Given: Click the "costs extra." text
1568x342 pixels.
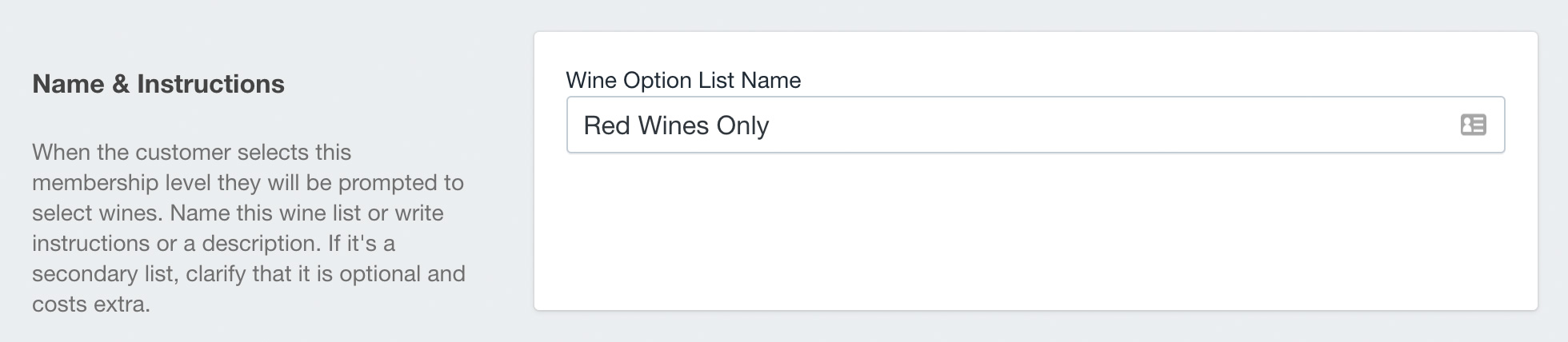Looking at the screenshot, I should (91, 304).
